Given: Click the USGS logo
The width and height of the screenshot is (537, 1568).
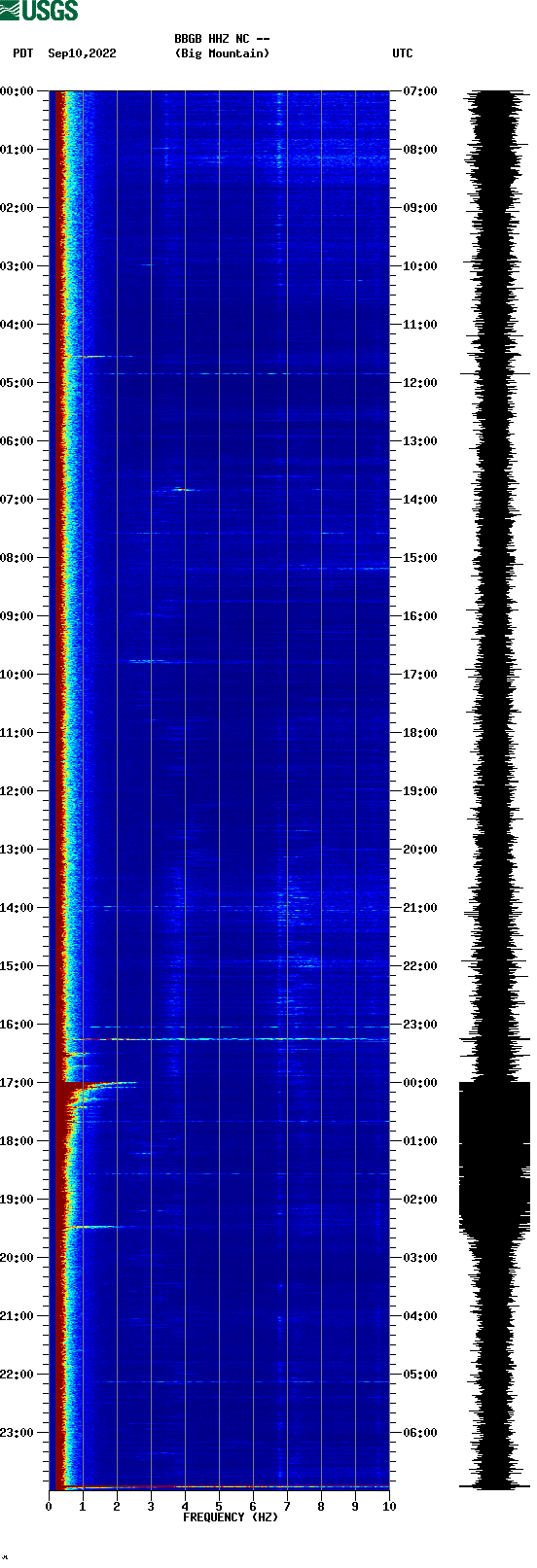Looking at the screenshot, I should tap(39, 11).
